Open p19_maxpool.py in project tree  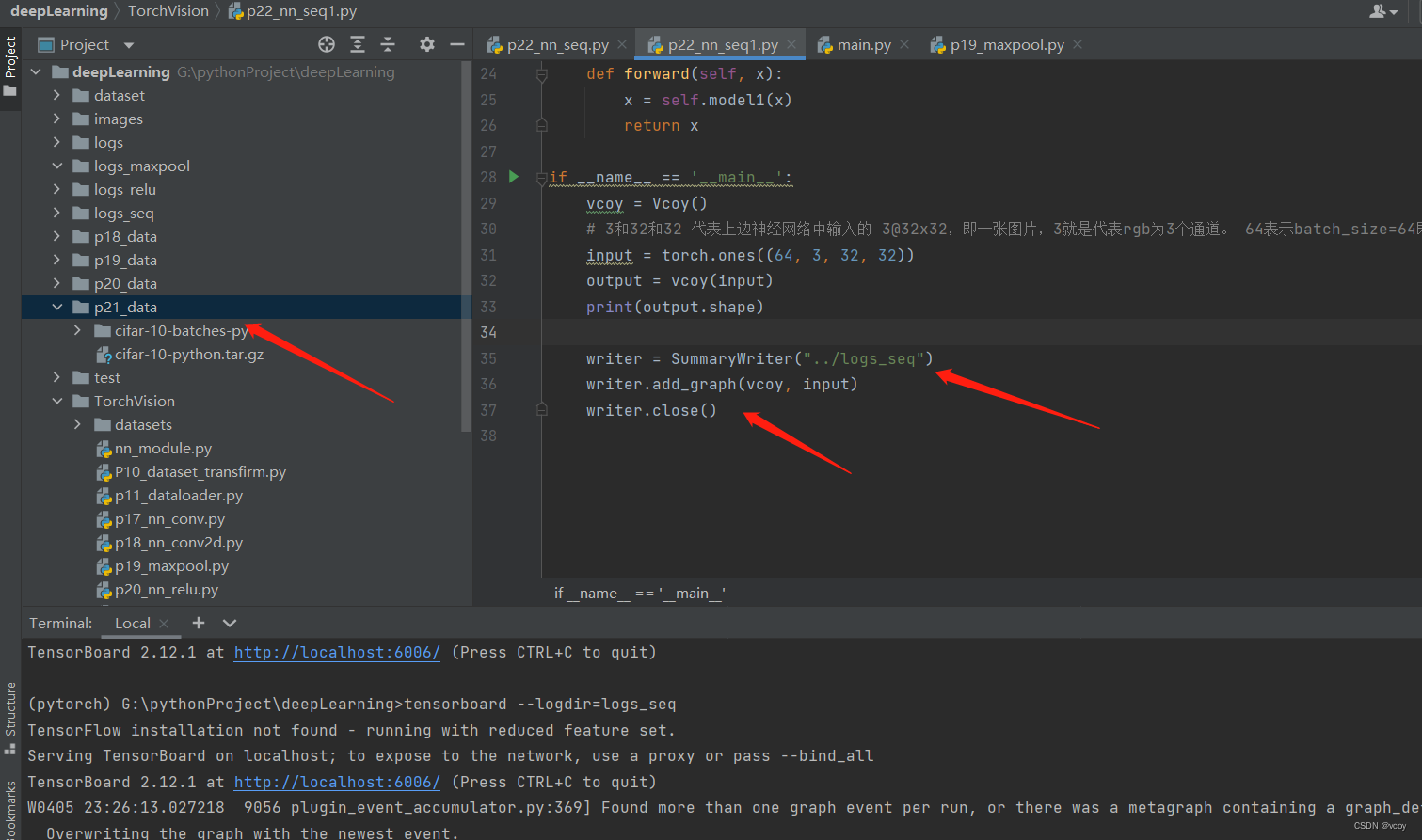click(x=171, y=565)
